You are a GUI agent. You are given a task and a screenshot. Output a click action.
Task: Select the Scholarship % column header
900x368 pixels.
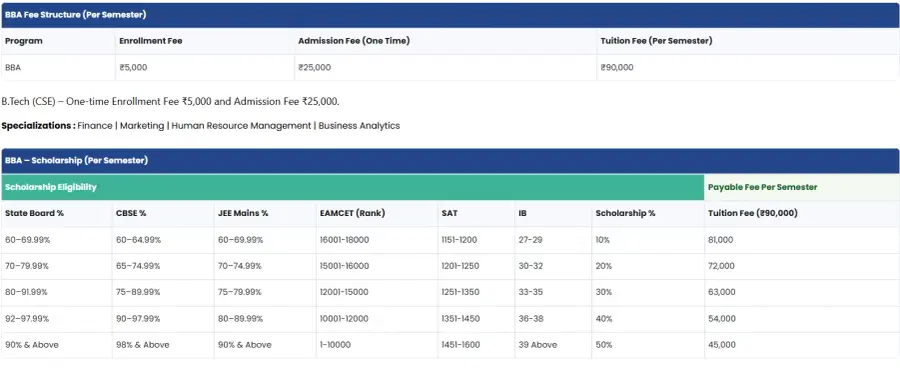tap(648, 213)
